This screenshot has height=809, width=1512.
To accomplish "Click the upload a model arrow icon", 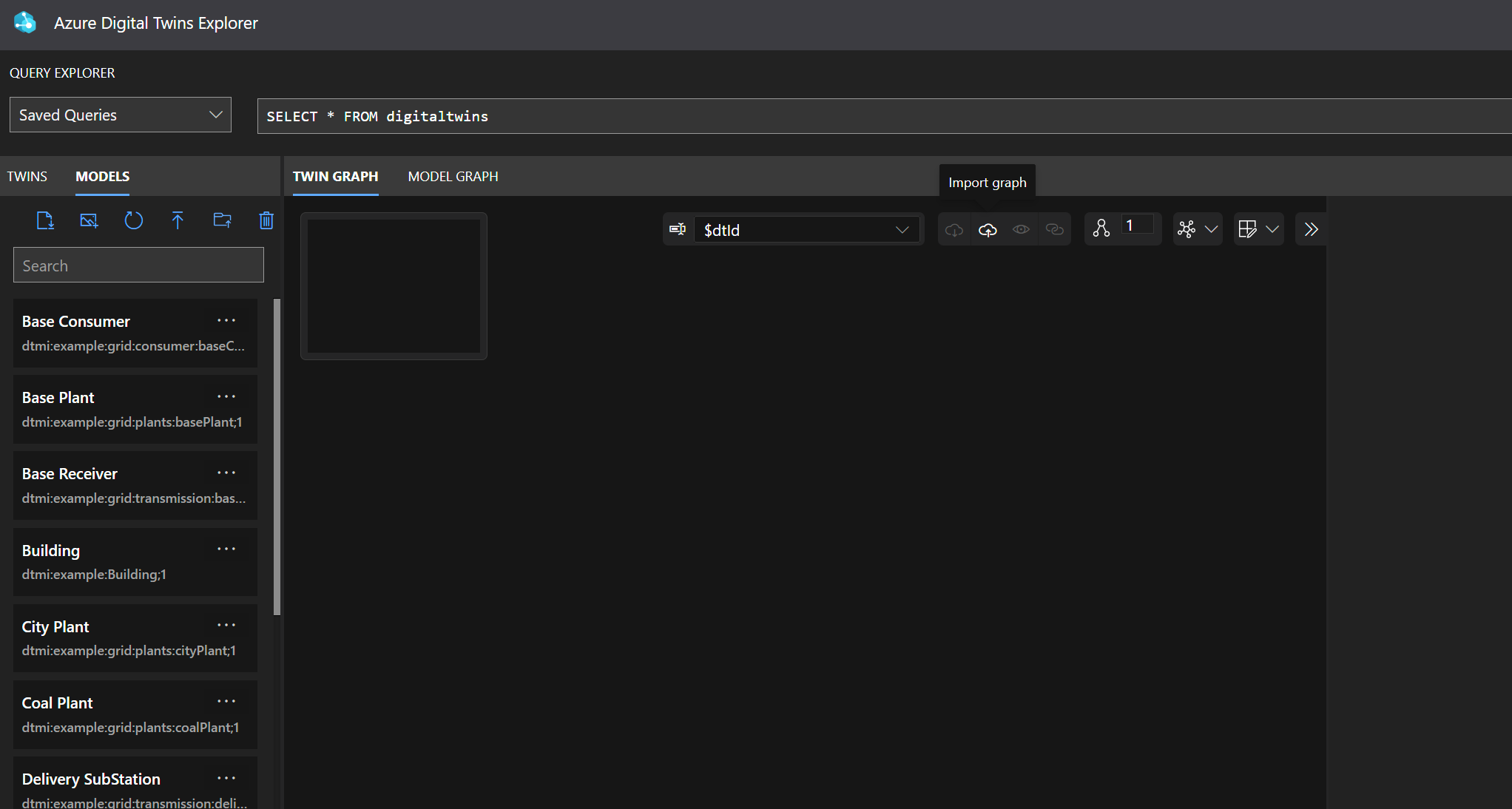I will (178, 220).
